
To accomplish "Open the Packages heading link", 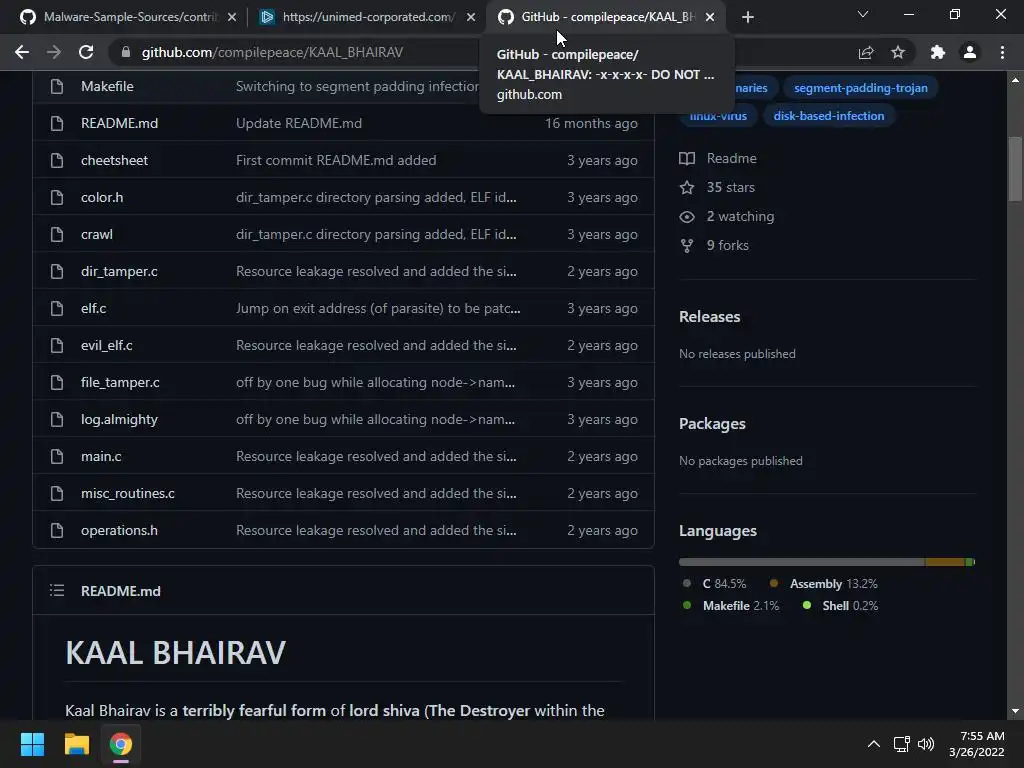I will pyautogui.click(x=712, y=424).
